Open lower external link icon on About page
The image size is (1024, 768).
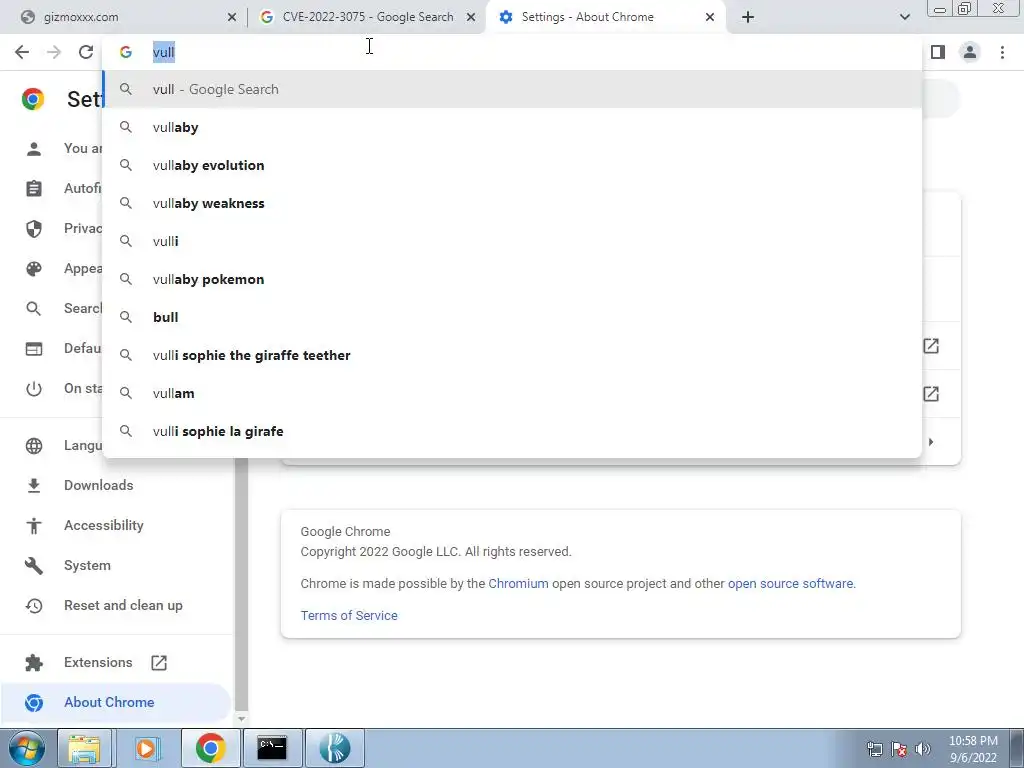[931, 394]
